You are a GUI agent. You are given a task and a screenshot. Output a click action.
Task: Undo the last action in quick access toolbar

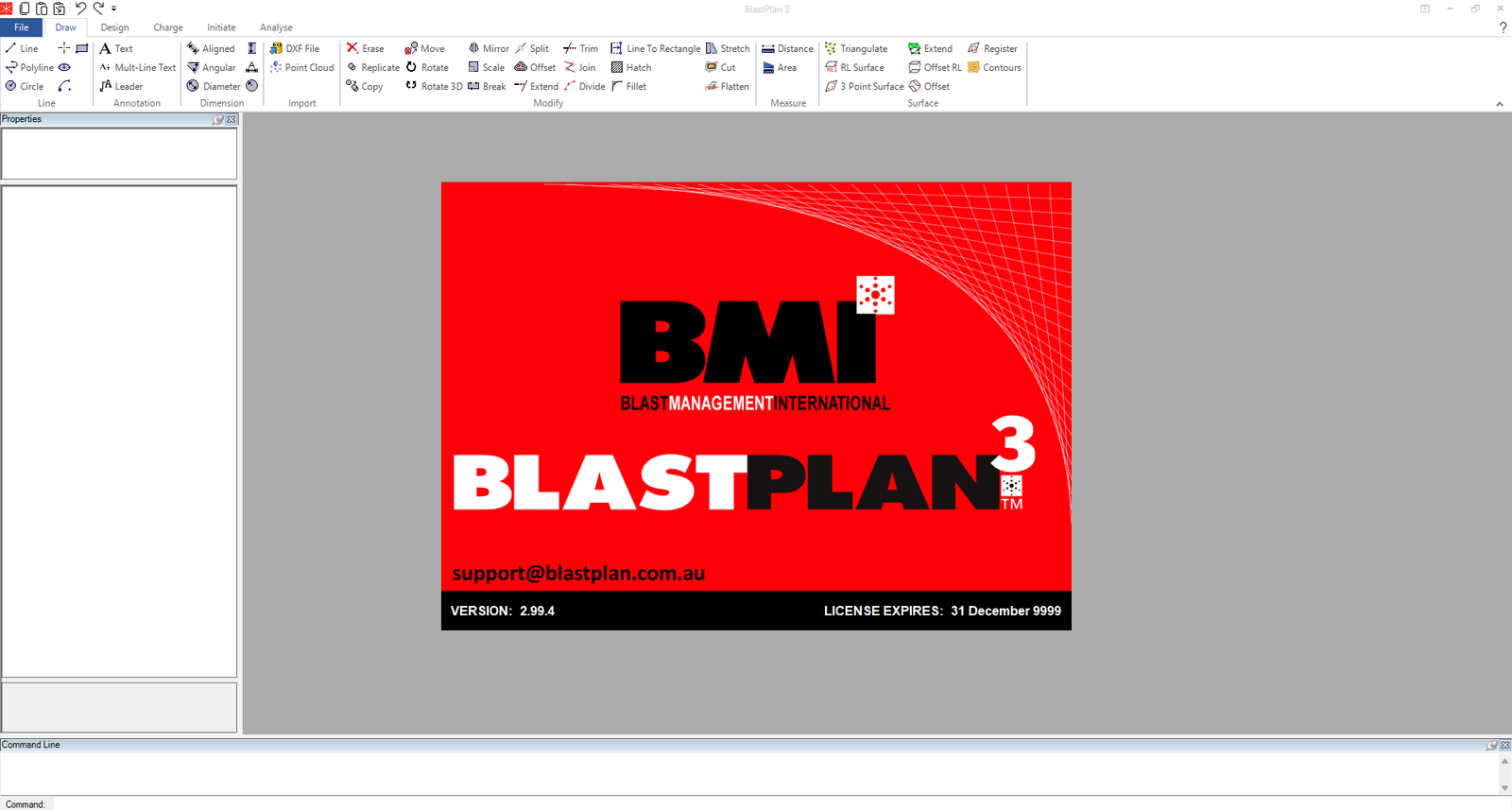click(x=80, y=9)
